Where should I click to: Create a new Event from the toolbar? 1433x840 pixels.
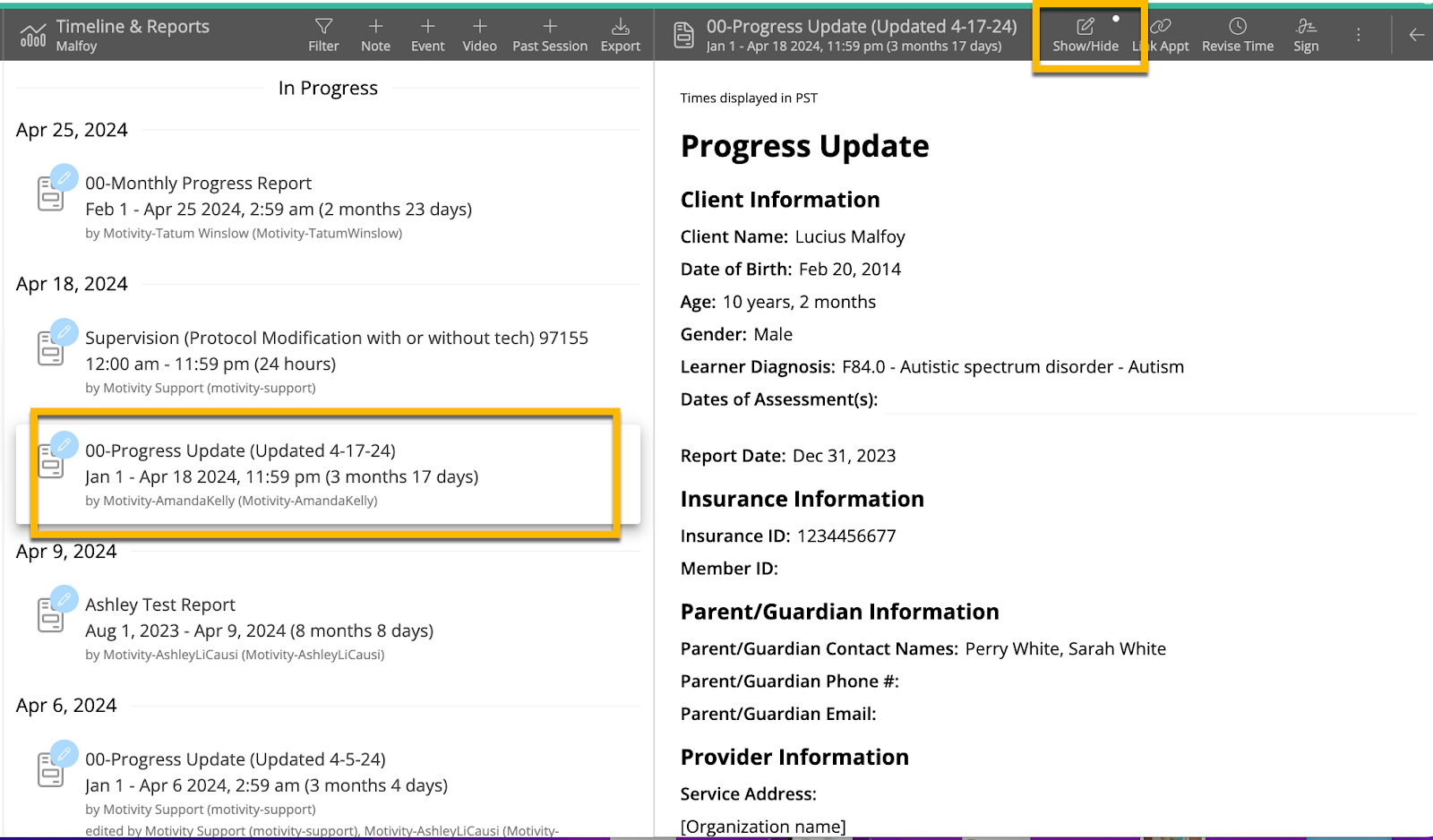tap(427, 34)
